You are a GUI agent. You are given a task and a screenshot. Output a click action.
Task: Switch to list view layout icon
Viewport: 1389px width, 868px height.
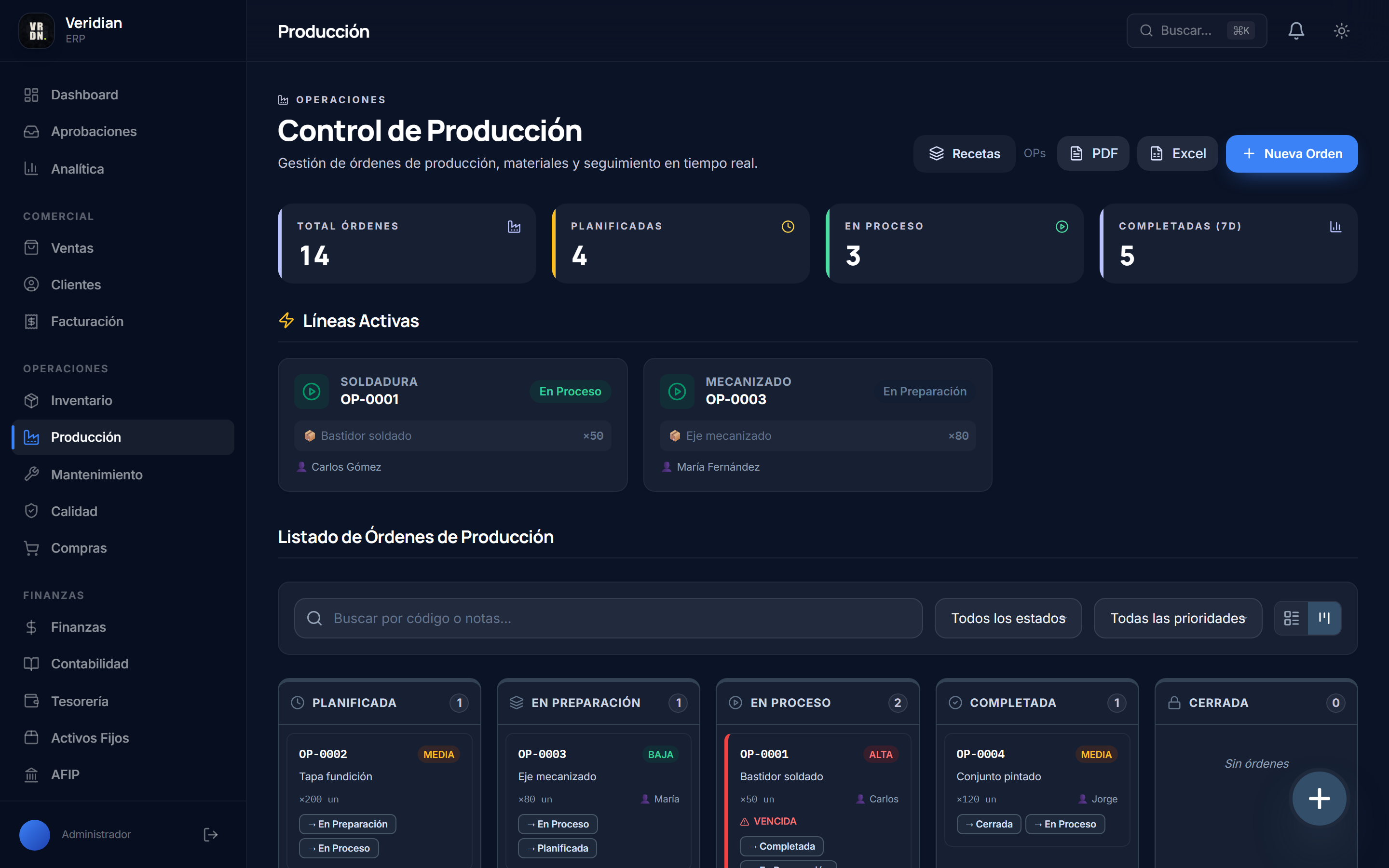[x=1292, y=618]
